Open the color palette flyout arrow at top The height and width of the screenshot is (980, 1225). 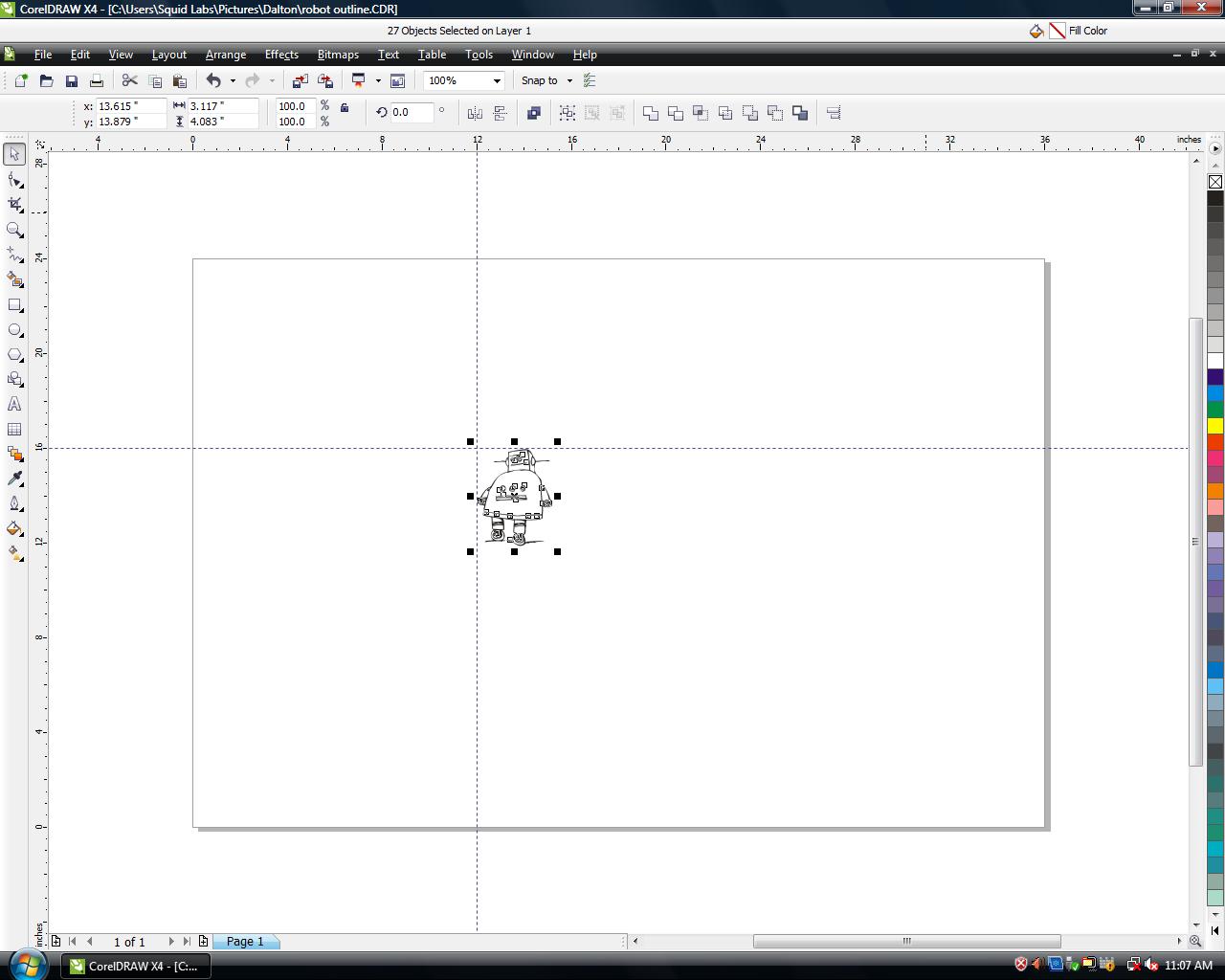[1215, 148]
